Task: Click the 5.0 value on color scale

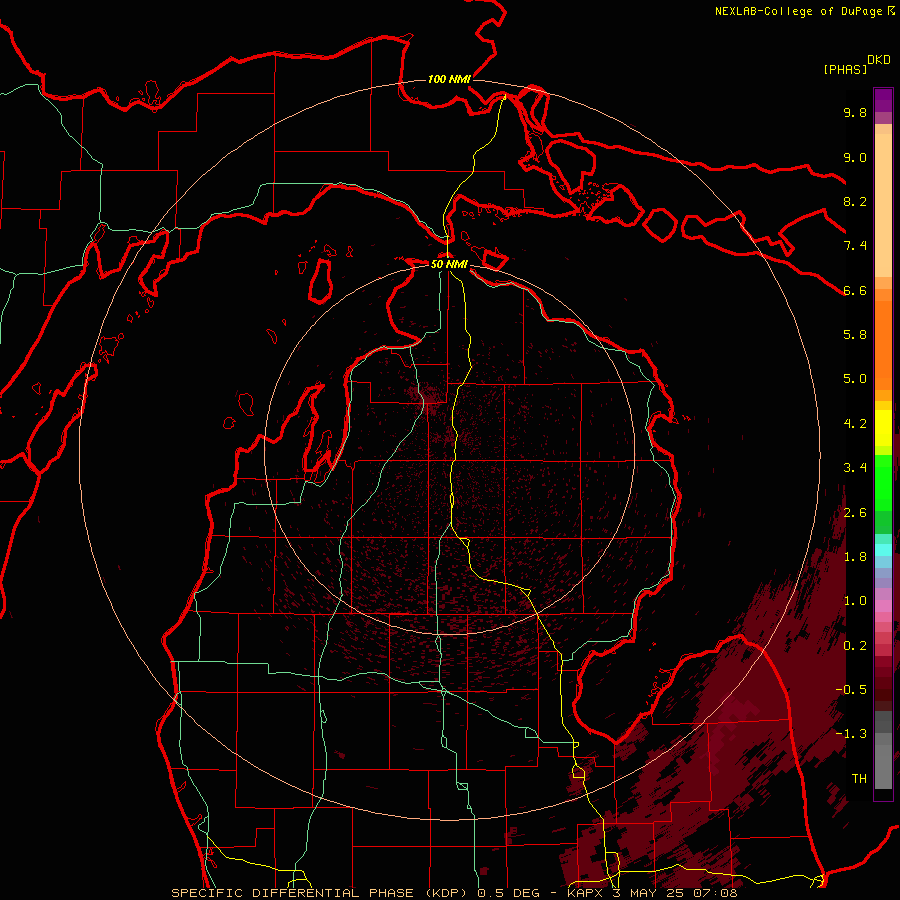Action: (x=855, y=379)
